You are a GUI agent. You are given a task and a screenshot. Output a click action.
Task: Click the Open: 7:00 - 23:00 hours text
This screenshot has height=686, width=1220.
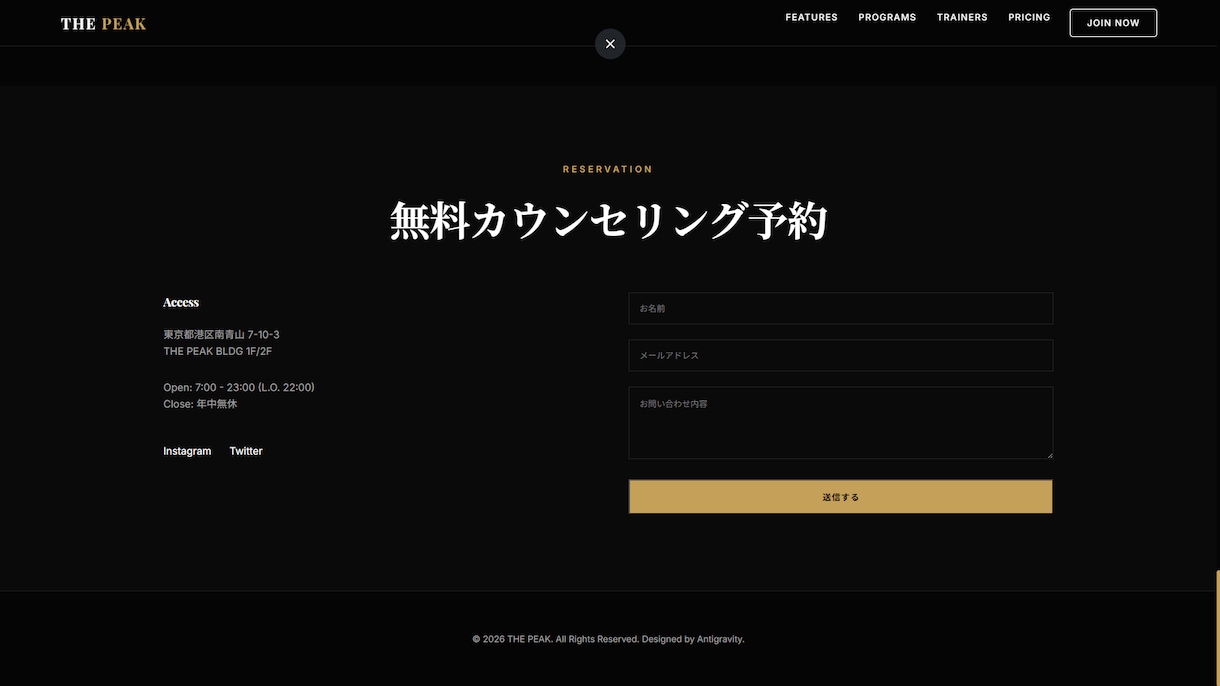coord(239,388)
